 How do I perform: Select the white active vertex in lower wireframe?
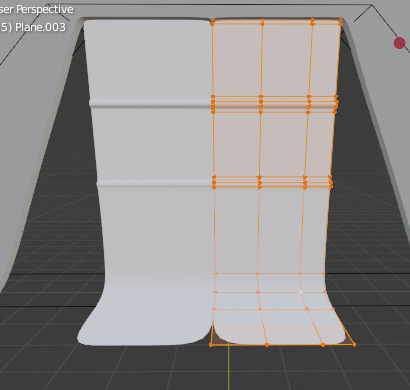(301, 292)
